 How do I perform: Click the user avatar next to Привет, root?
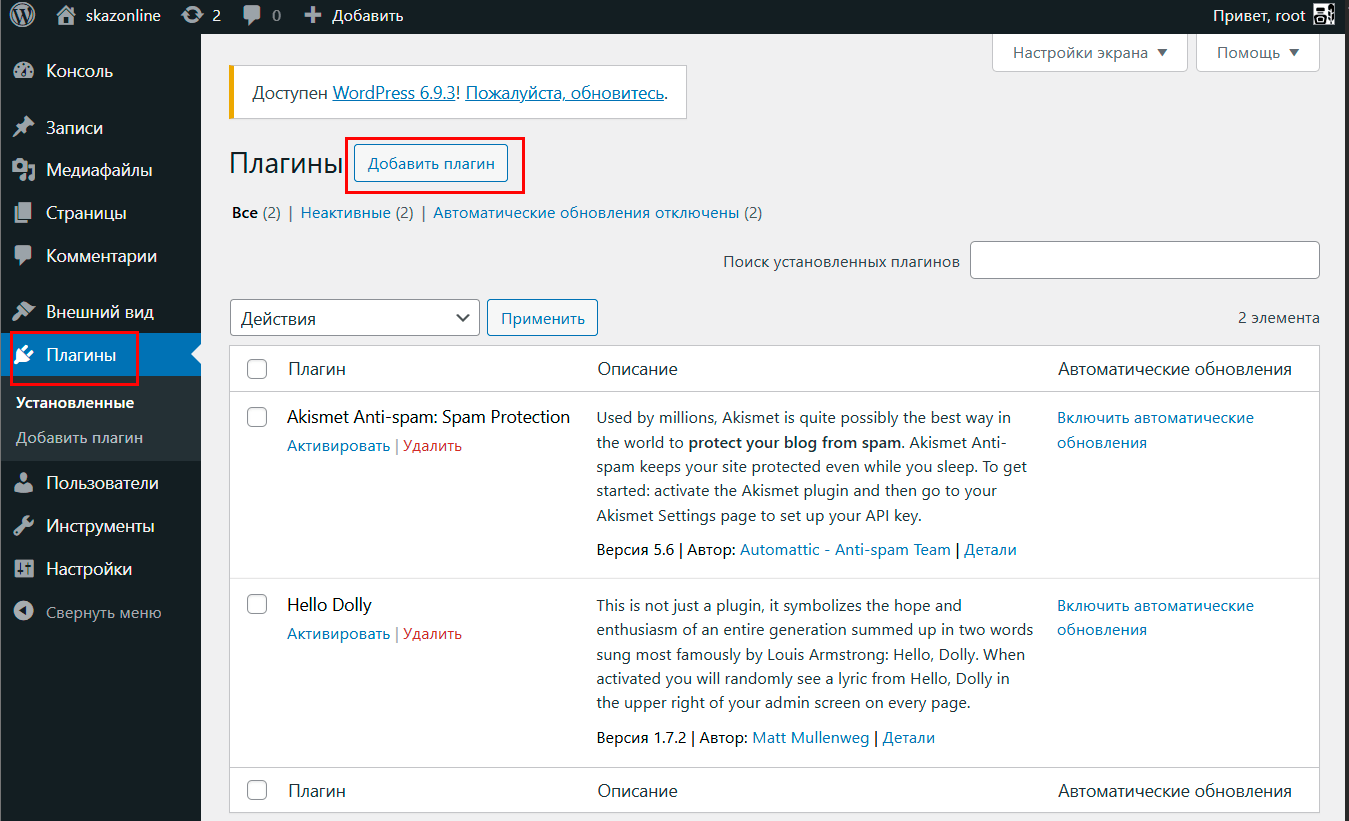(1324, 15)
